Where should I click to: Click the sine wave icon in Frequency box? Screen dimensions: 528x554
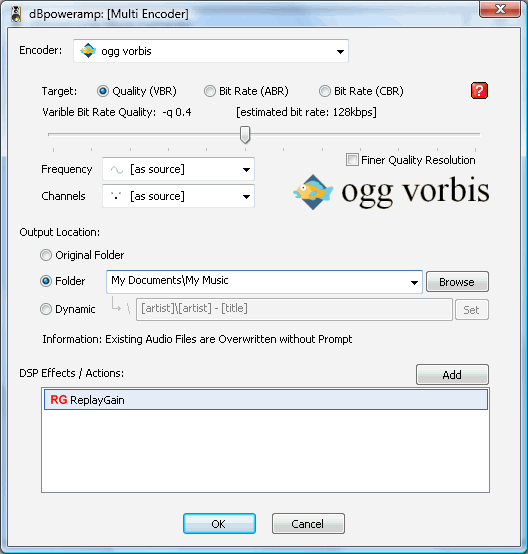pyautogui.click(x=117, y=170)
